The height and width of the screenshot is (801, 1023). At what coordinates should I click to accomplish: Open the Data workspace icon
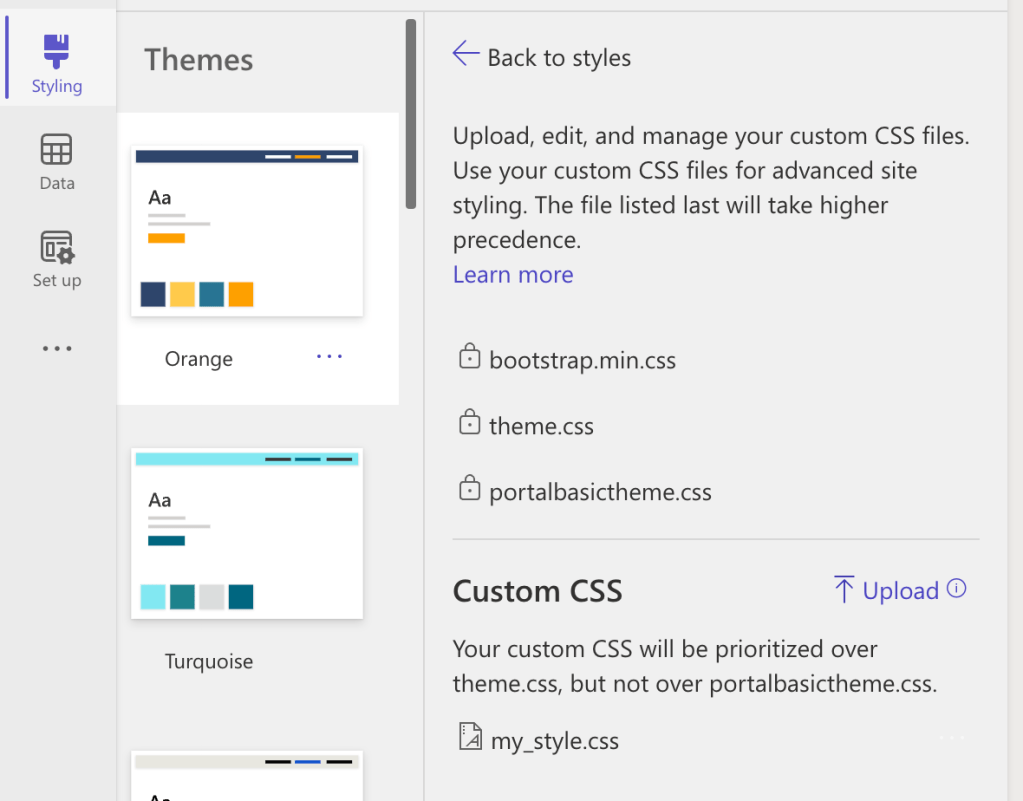(56, 150)
